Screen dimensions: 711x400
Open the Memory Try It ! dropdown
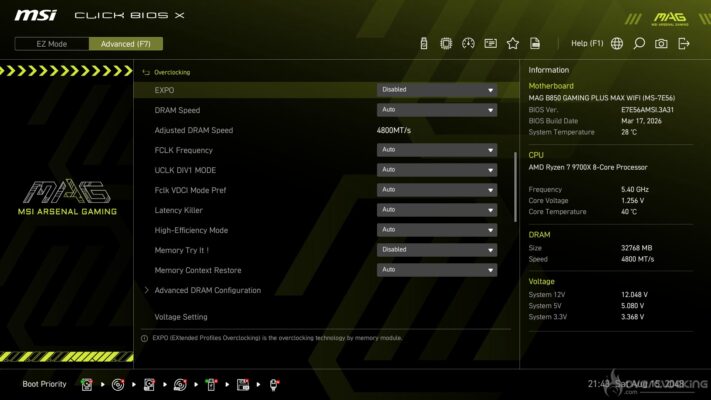[x=437, y=250]
